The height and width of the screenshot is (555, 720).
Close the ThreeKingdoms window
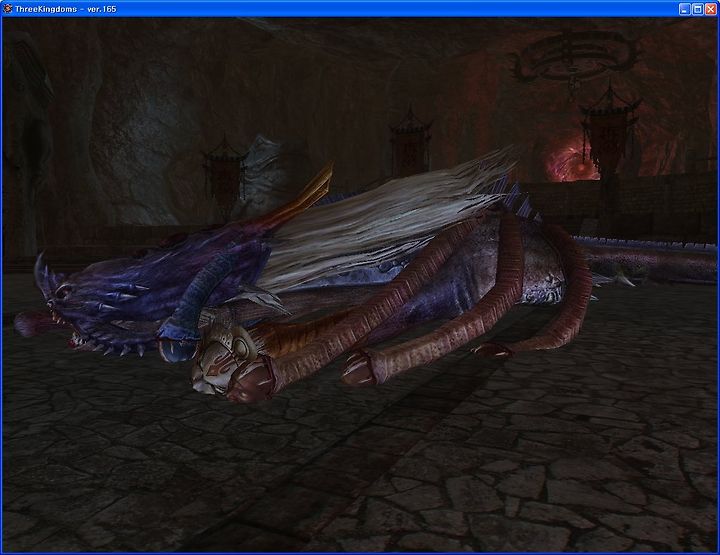coord(710,9)
